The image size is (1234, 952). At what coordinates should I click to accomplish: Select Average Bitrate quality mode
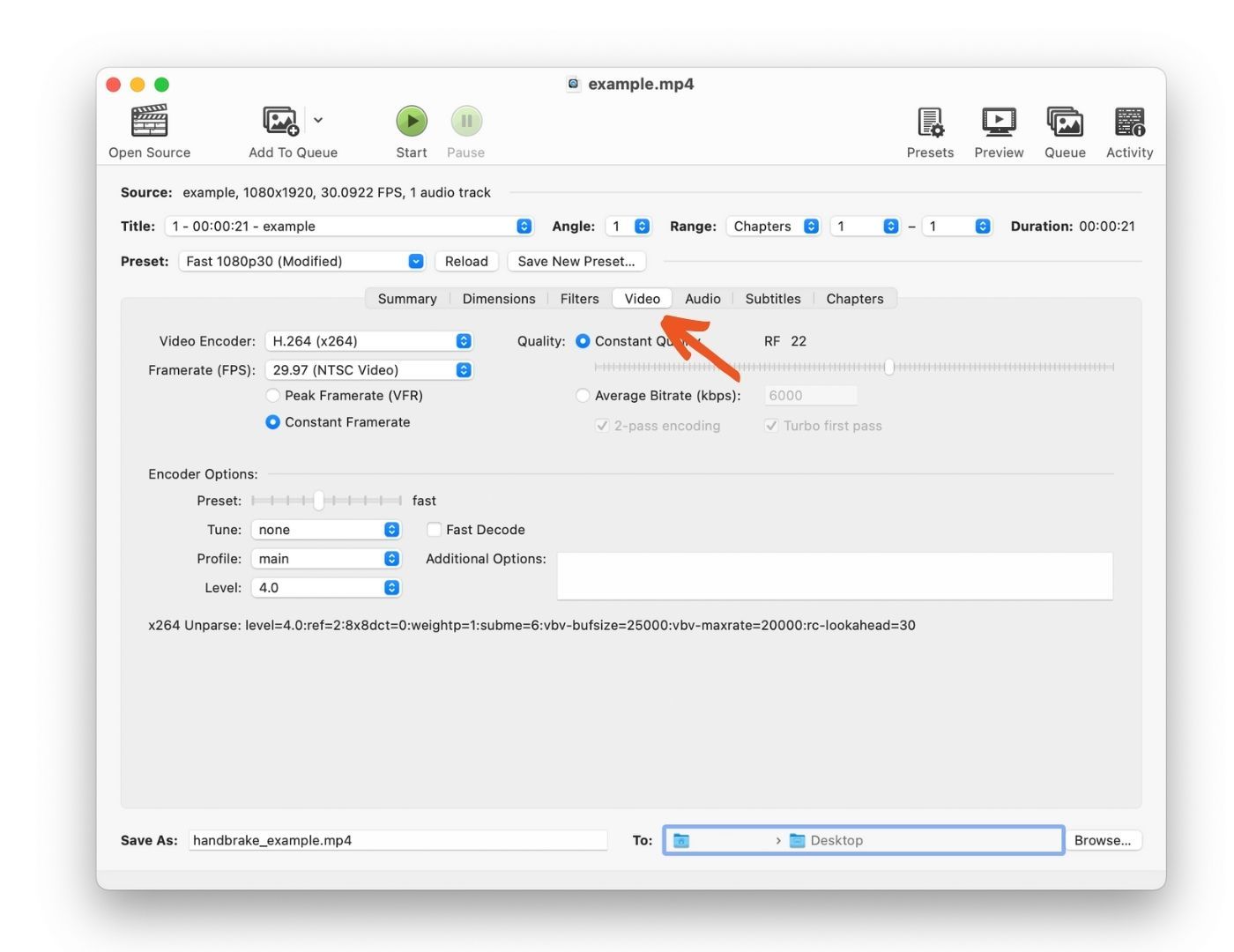tap(583, 395)
